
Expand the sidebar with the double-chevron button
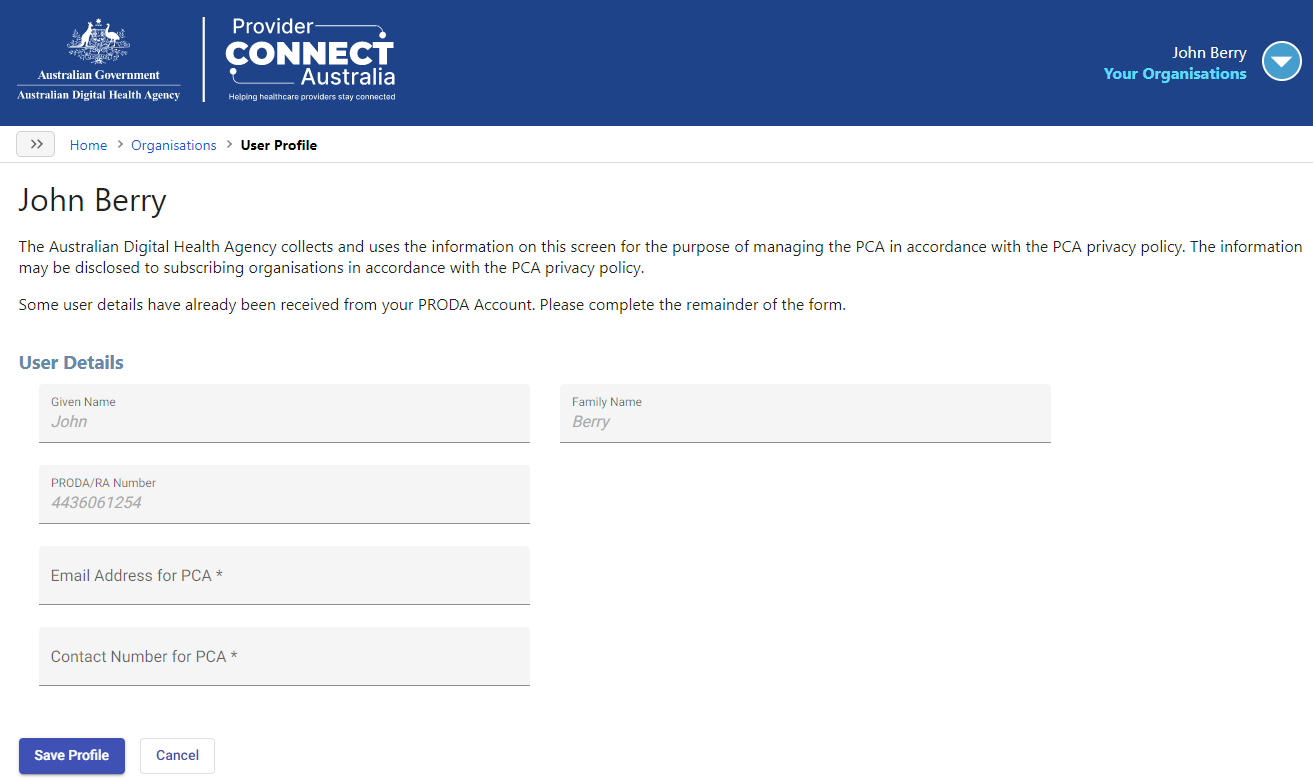tap(36, 144)
